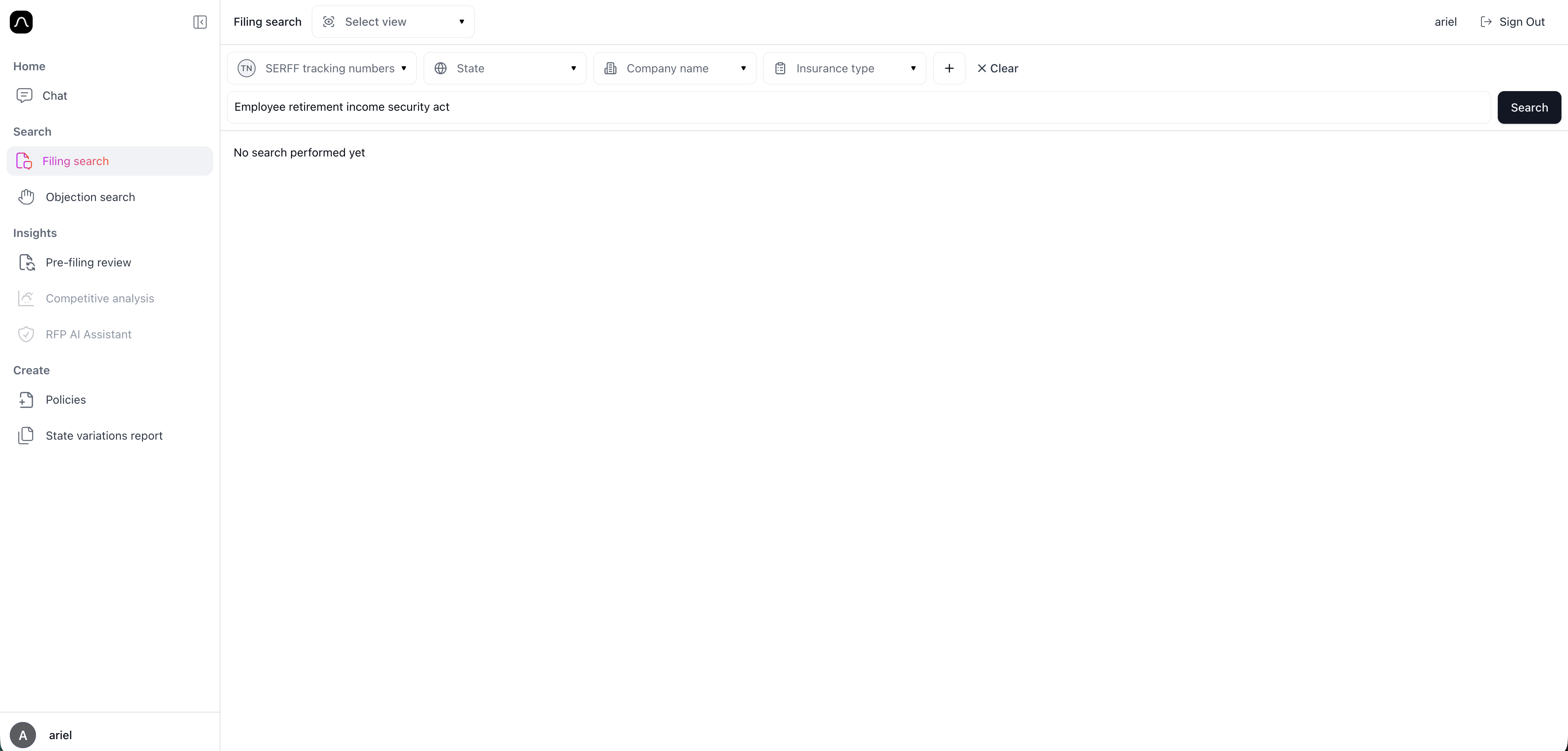Expand the State filter dropdown
Viewport: 1568px width, 751px height.
tap(573, 68)
